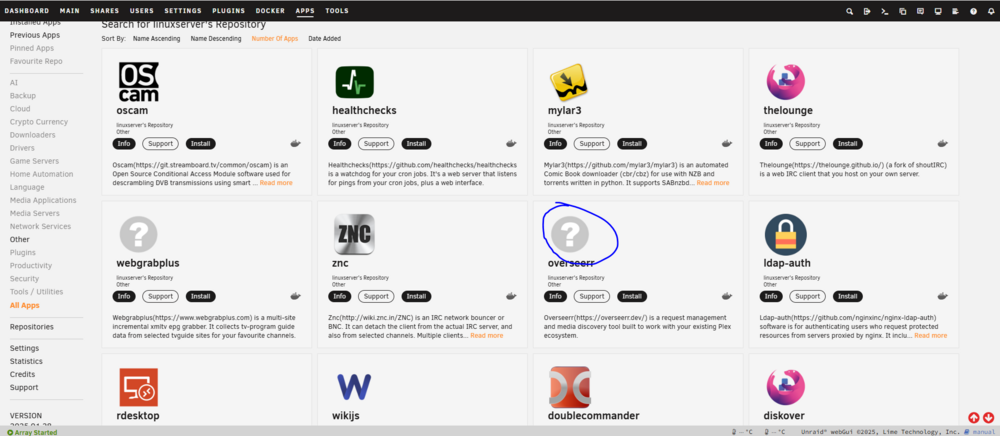Click the oscam app logo
The width and height of the screenshot is (1000, 436).
tap(138, 82)
